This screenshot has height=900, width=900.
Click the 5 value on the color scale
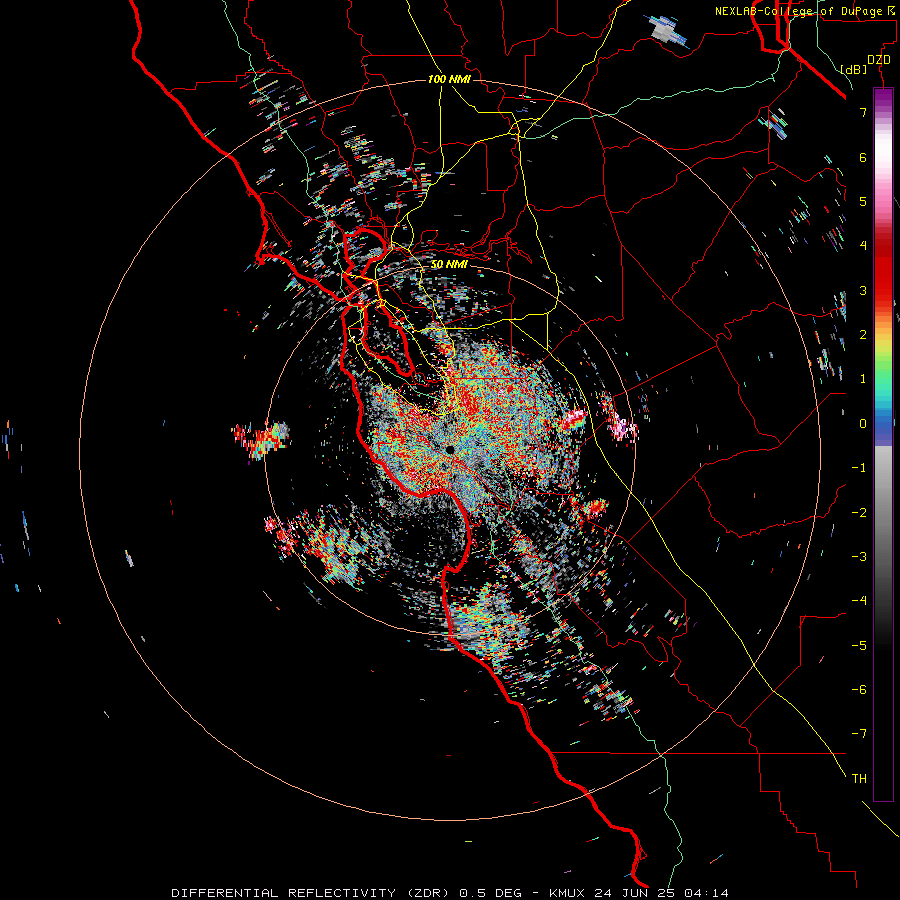863,201
